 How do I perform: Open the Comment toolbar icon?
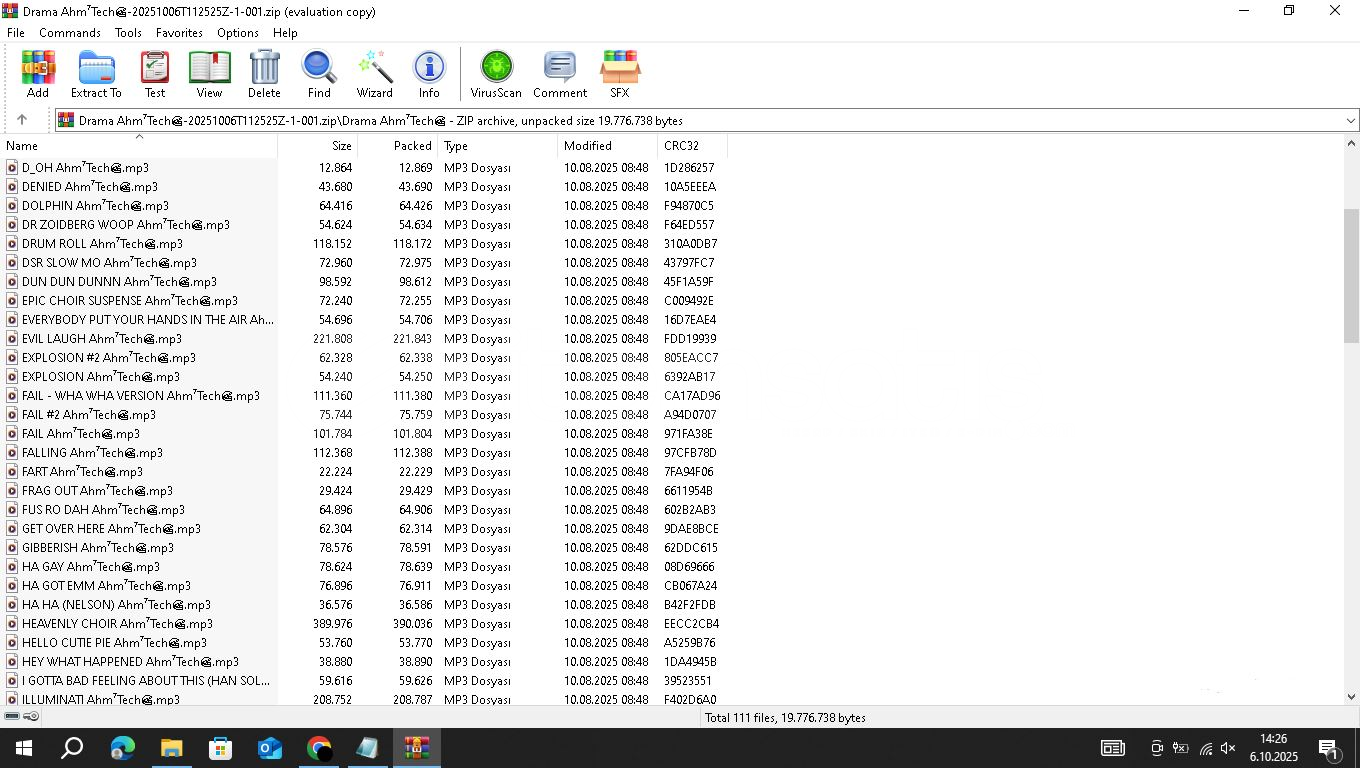coord(559,74)
